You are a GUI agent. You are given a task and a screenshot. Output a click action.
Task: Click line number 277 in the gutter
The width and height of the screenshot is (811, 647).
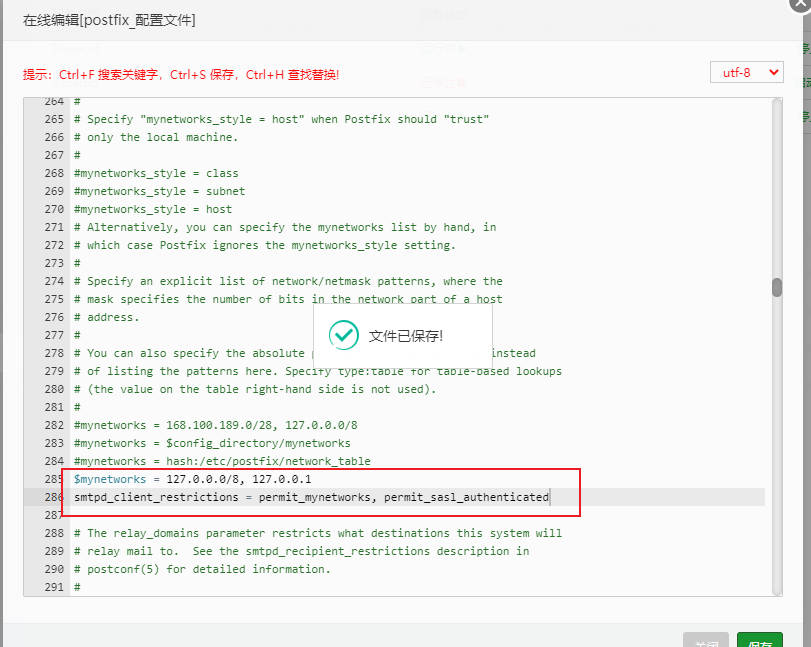(54, 335)
